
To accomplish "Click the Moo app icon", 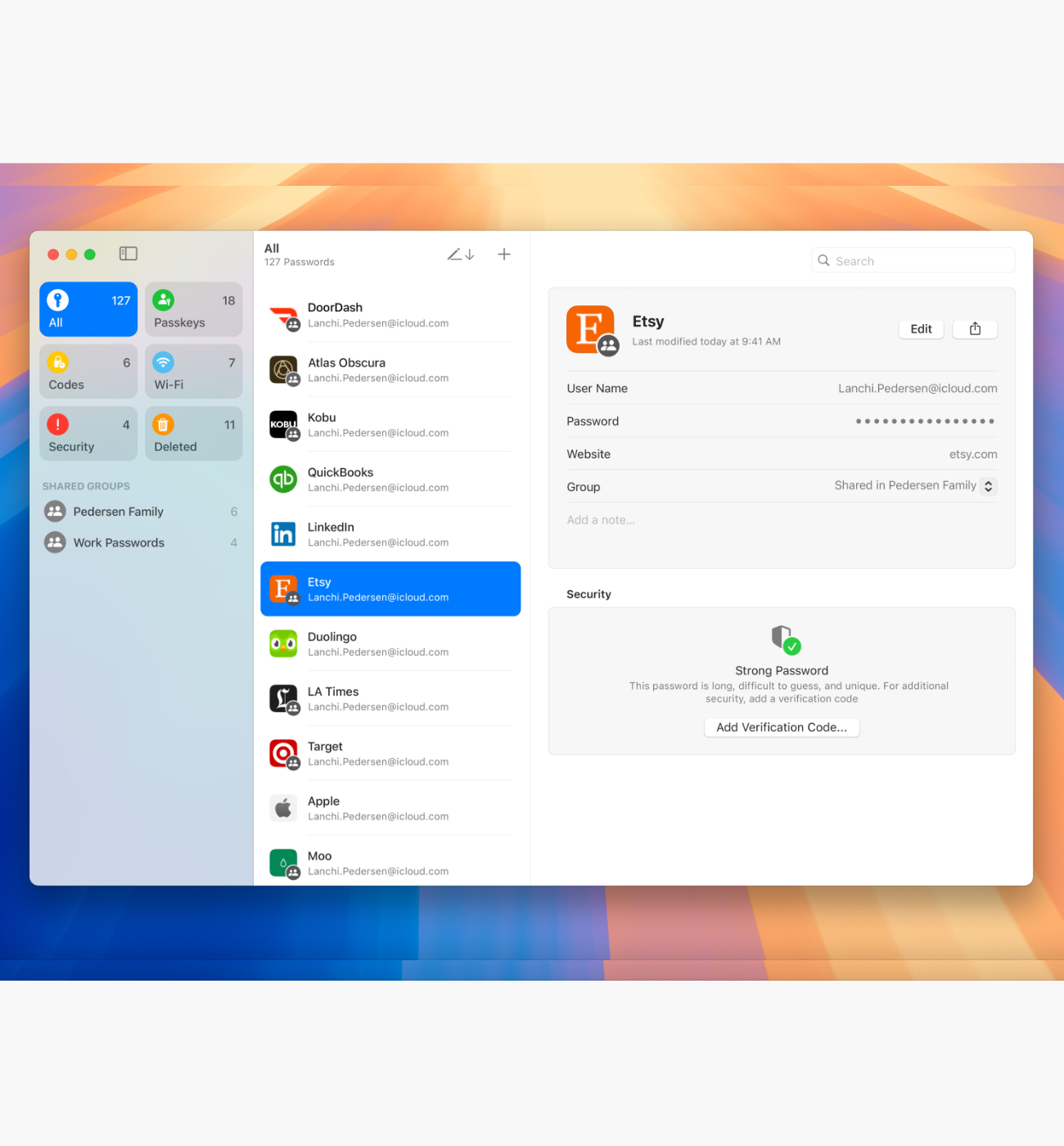I will (x=283, y=864).
